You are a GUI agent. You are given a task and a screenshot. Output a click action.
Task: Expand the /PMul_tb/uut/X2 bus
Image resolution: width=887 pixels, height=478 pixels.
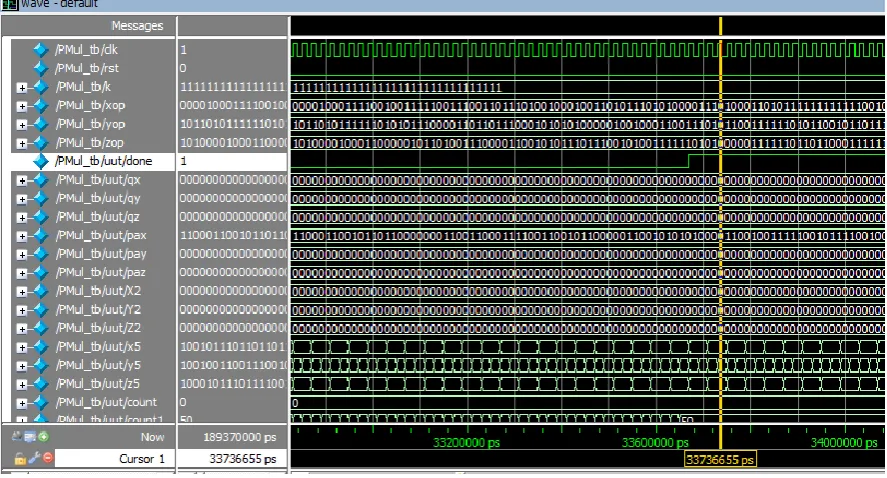21,292
